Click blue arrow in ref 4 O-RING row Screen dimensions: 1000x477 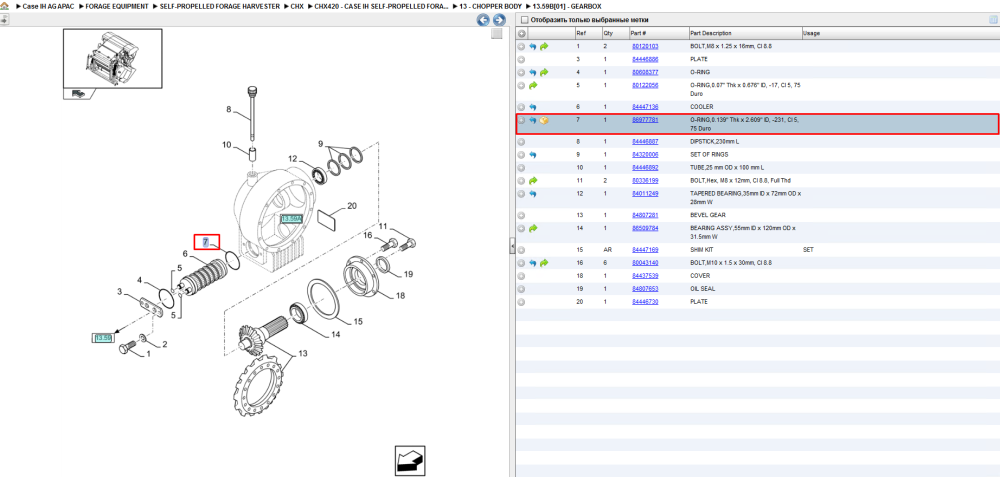[x=533, y=72]
